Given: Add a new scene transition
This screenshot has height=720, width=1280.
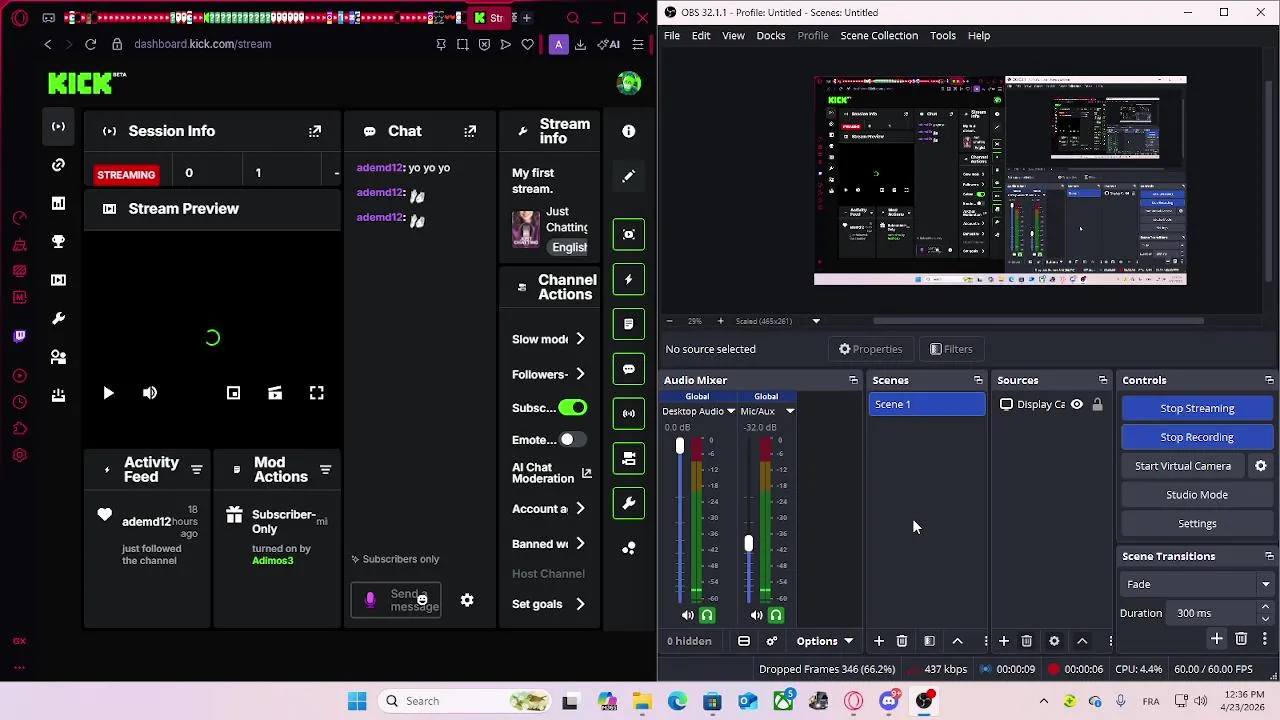Looking at the screenshot, I should pyautogui.click(x=1217, y=639).
